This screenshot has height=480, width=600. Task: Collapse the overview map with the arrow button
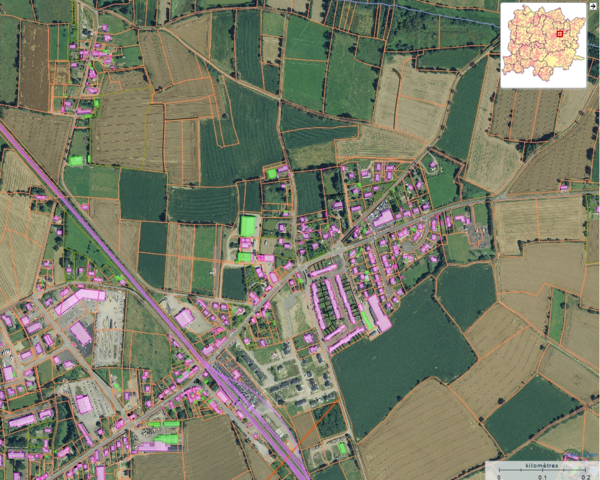[593, 6]
